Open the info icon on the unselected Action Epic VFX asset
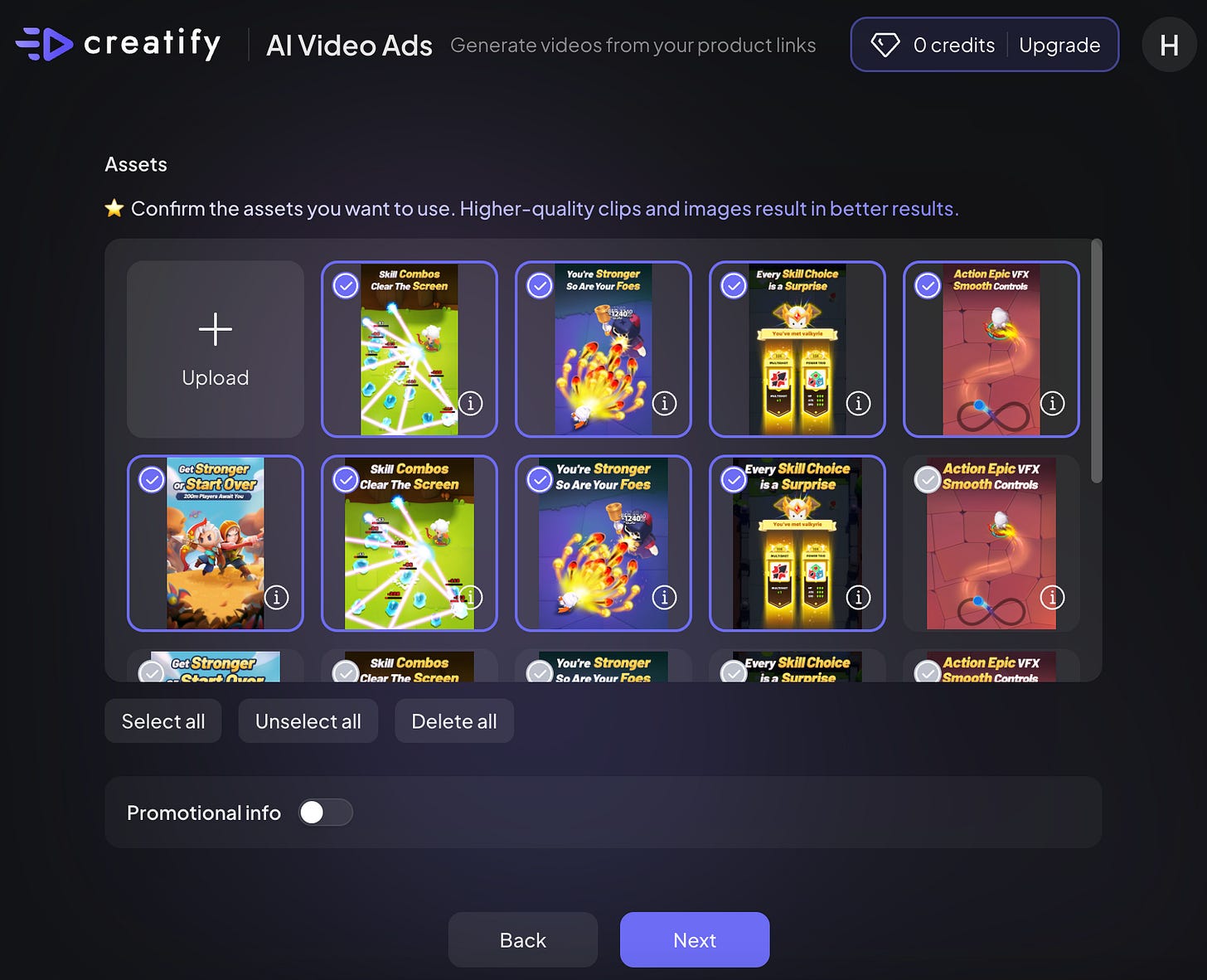This screenshot has width=1207, height=980. pyautogui.click(x=1052, y=598)
